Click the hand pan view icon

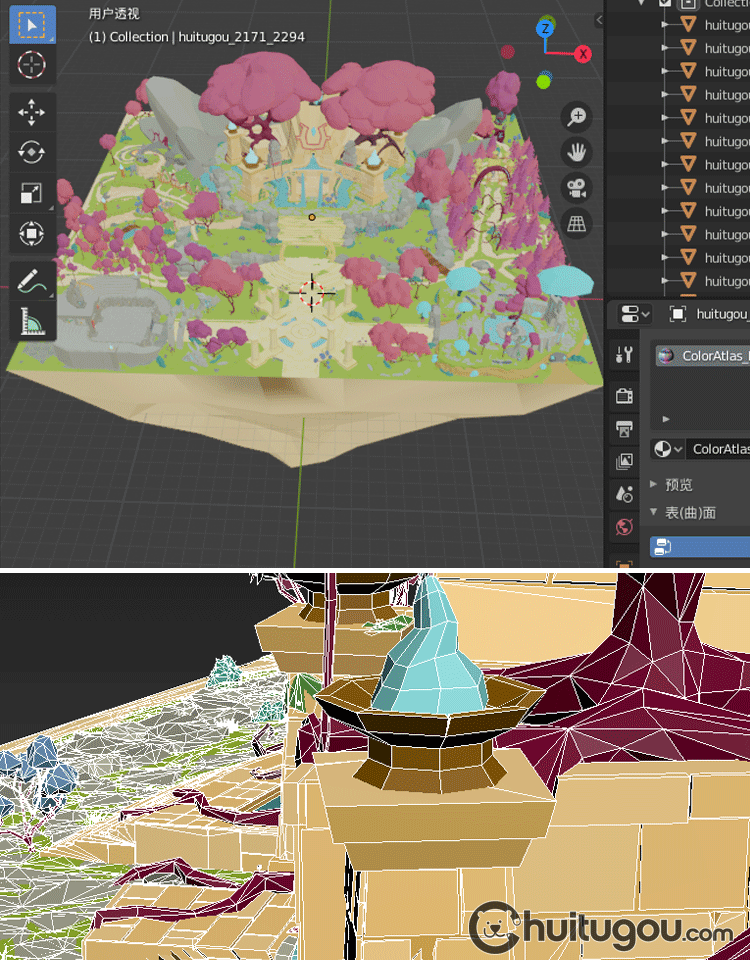point(576,152)
